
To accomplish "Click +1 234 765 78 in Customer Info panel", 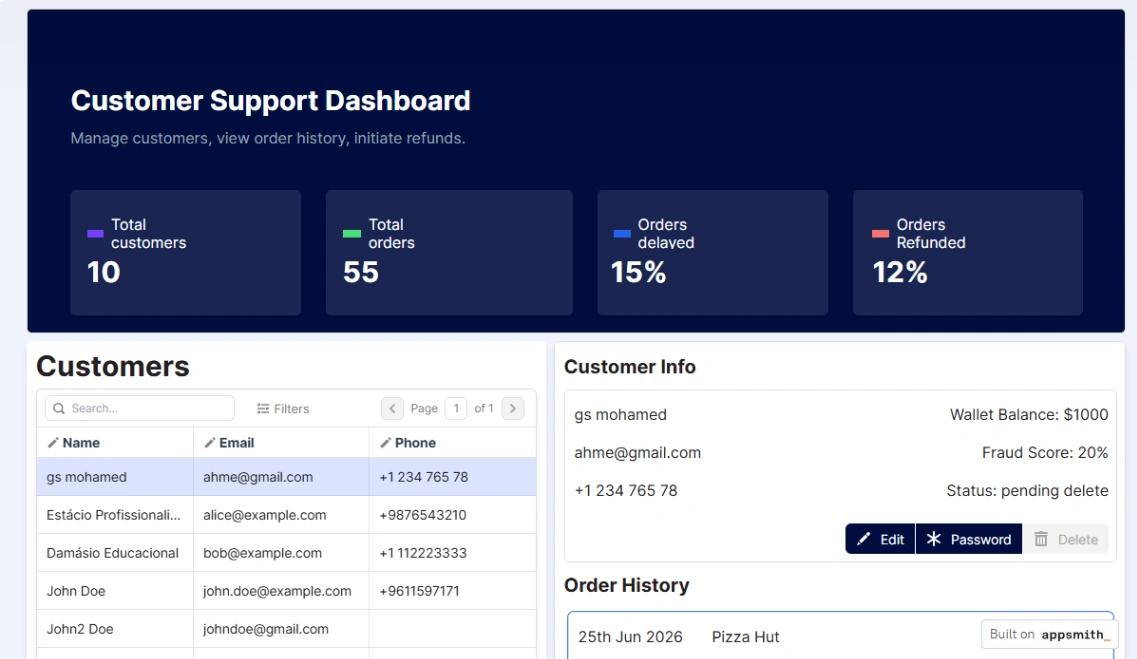I will [x=626, y=491].
